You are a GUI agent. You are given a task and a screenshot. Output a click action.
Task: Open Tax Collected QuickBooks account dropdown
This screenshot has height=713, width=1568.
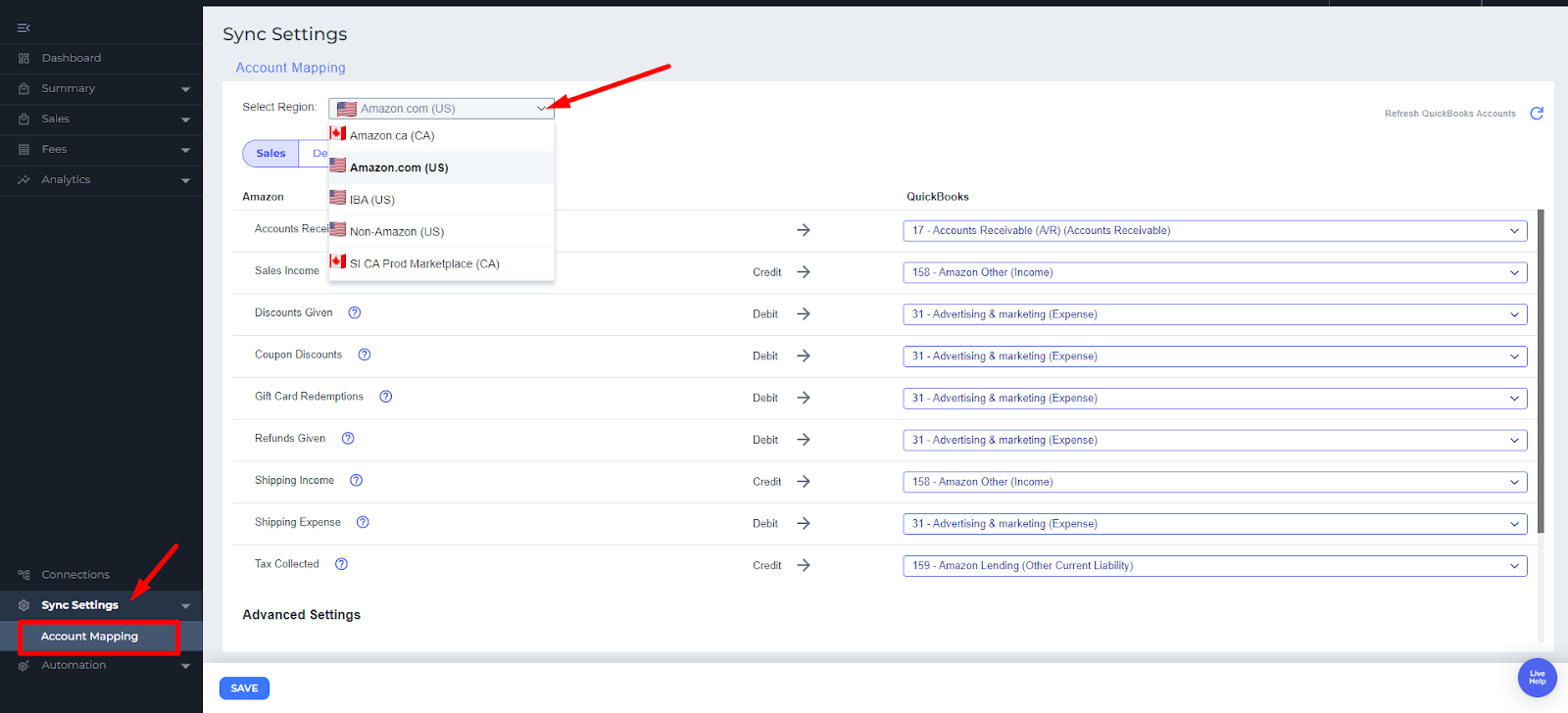click(1215, 565)
